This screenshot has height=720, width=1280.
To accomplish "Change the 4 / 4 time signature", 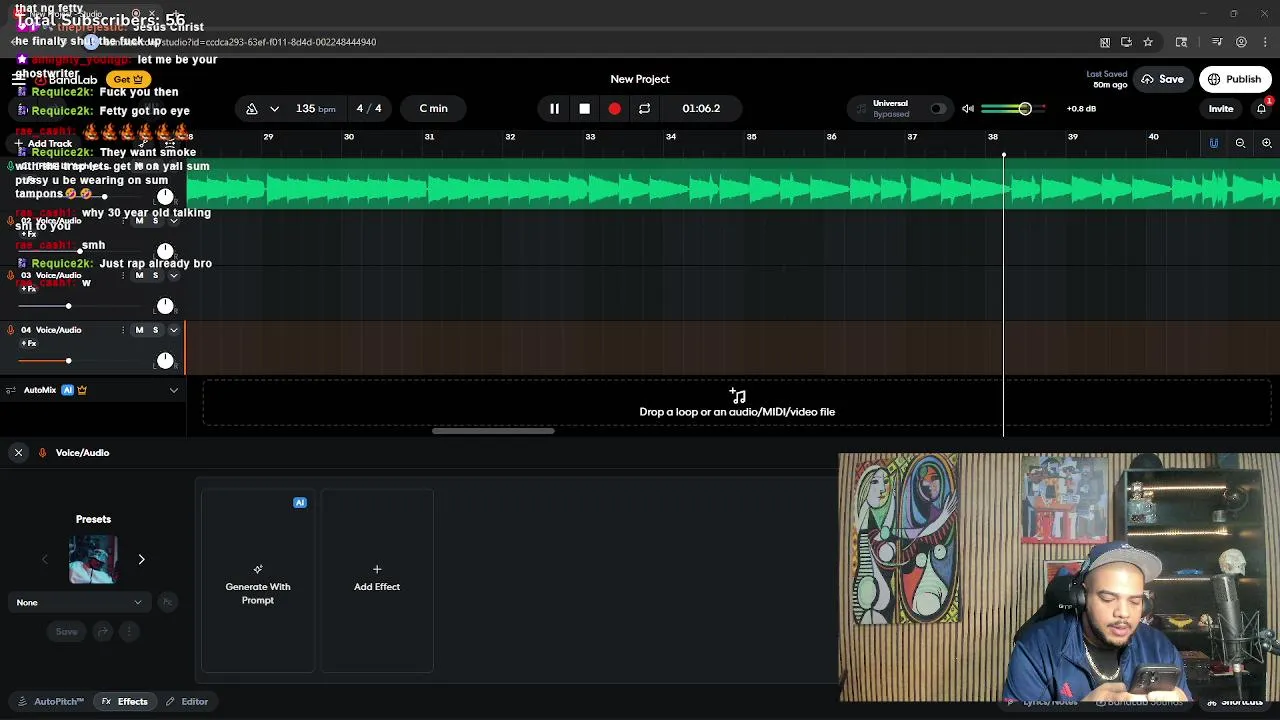I will coord(369,108).
